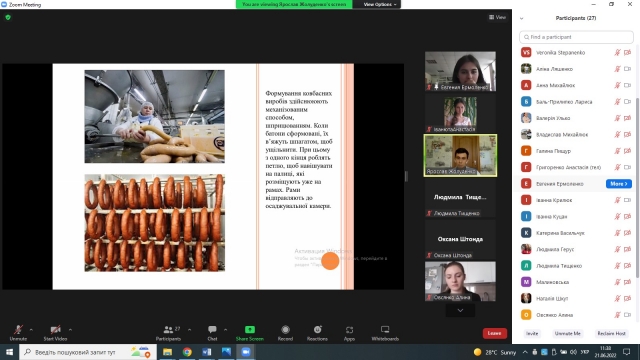Click the Windows taskbar search box
The height and width of the screenshot is (360, 640).
88,352
